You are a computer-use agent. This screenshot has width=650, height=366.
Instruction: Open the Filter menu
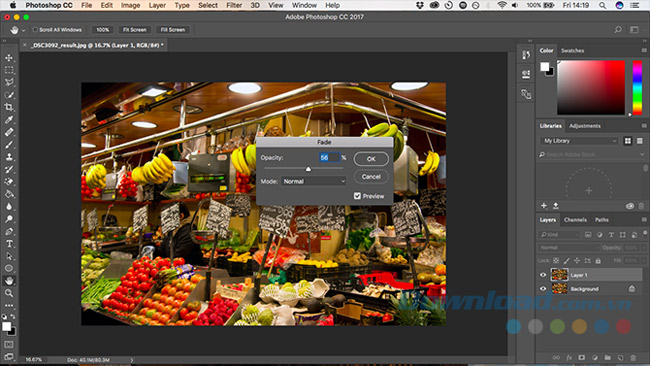tap(234, 5)
